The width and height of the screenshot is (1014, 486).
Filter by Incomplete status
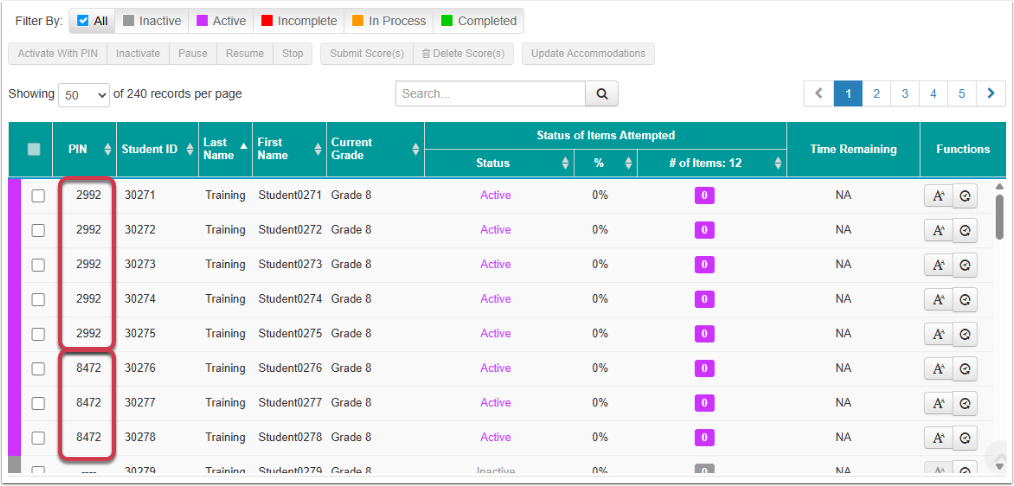[x=299, y=21]
